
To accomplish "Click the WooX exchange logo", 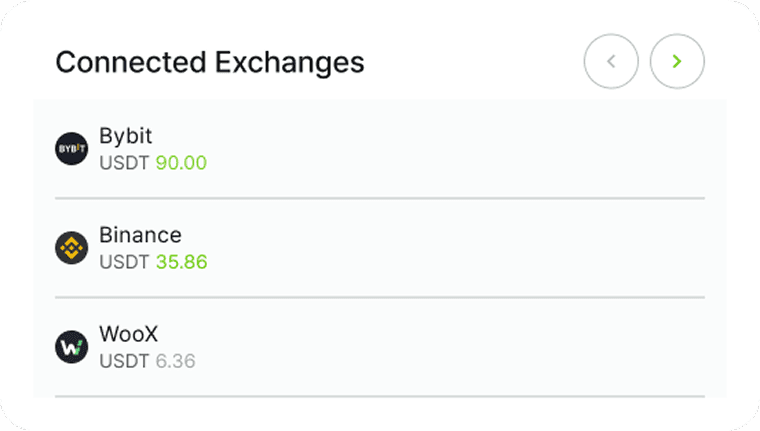I will (72, 347).
